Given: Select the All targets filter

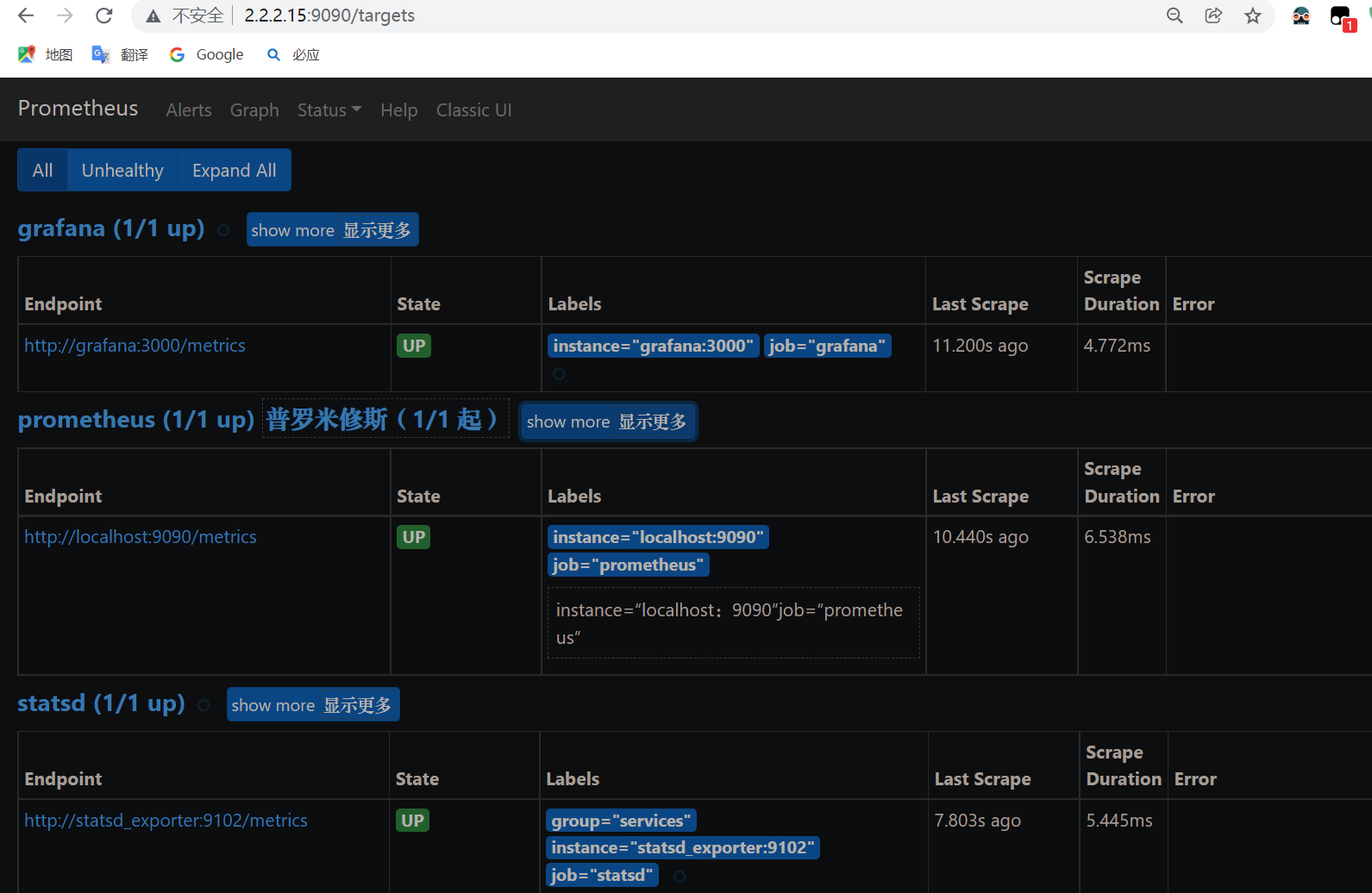Looking at the screenshot, I should (42, 170).
